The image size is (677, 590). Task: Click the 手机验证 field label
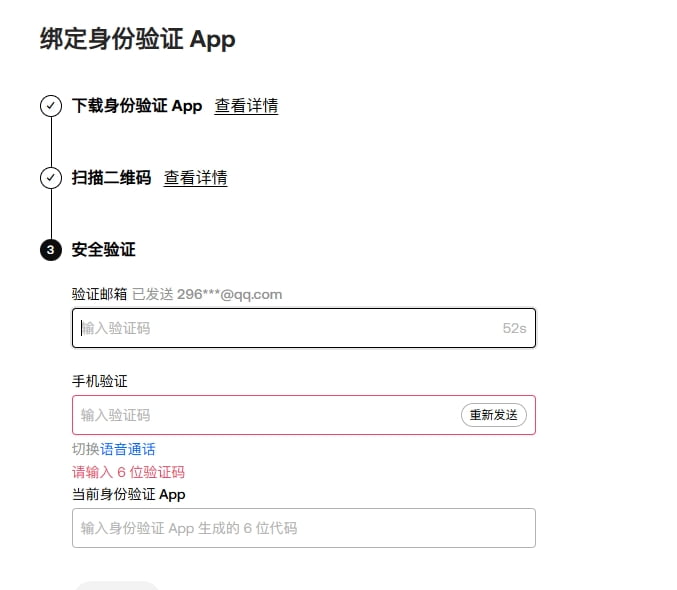[100, 381]
